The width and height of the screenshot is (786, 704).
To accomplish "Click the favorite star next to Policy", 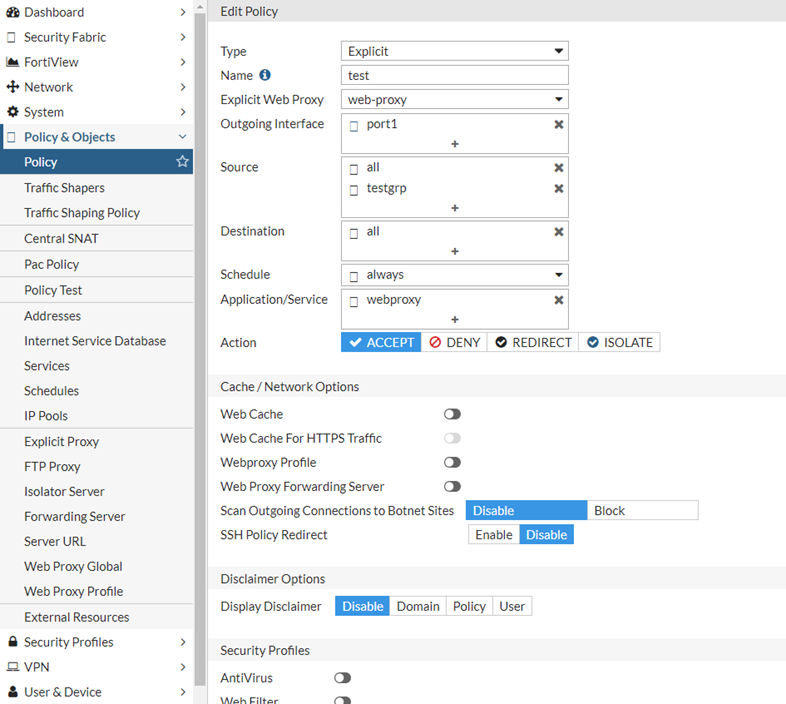I will (x=182, y=161).
